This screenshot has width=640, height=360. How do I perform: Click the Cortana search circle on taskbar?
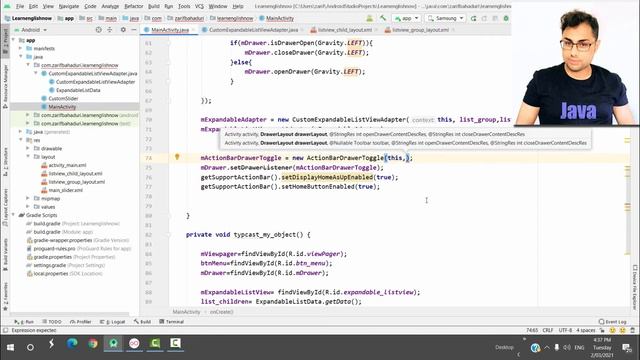[30, 347]
